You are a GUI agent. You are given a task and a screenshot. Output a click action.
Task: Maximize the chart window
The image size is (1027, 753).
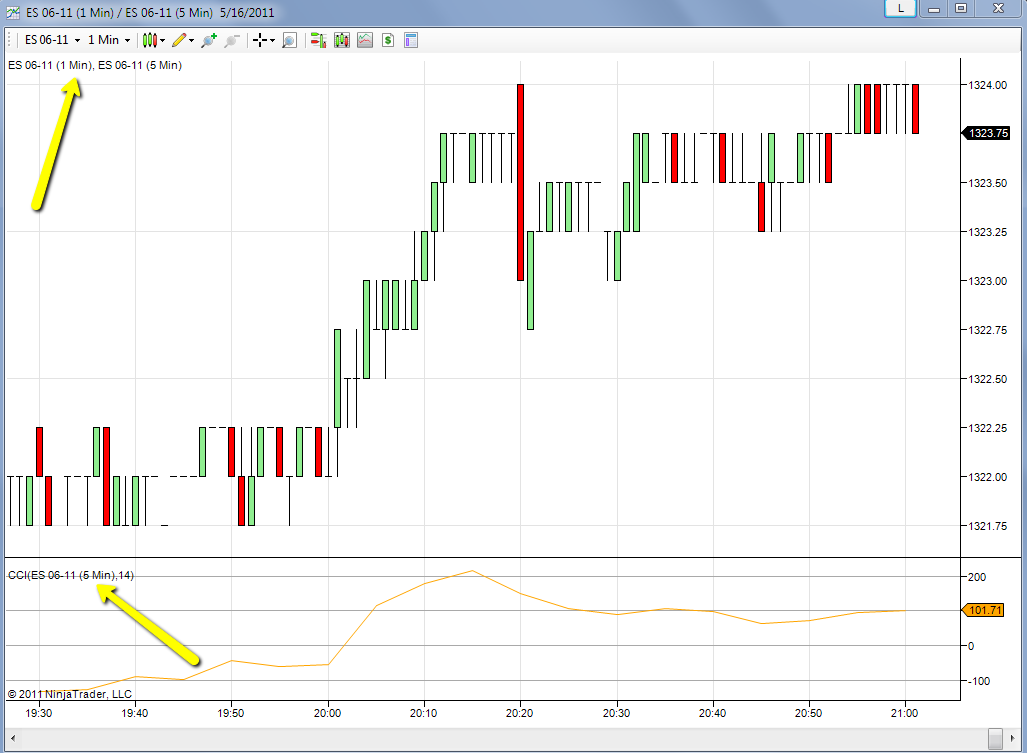(x=961, y=9)
